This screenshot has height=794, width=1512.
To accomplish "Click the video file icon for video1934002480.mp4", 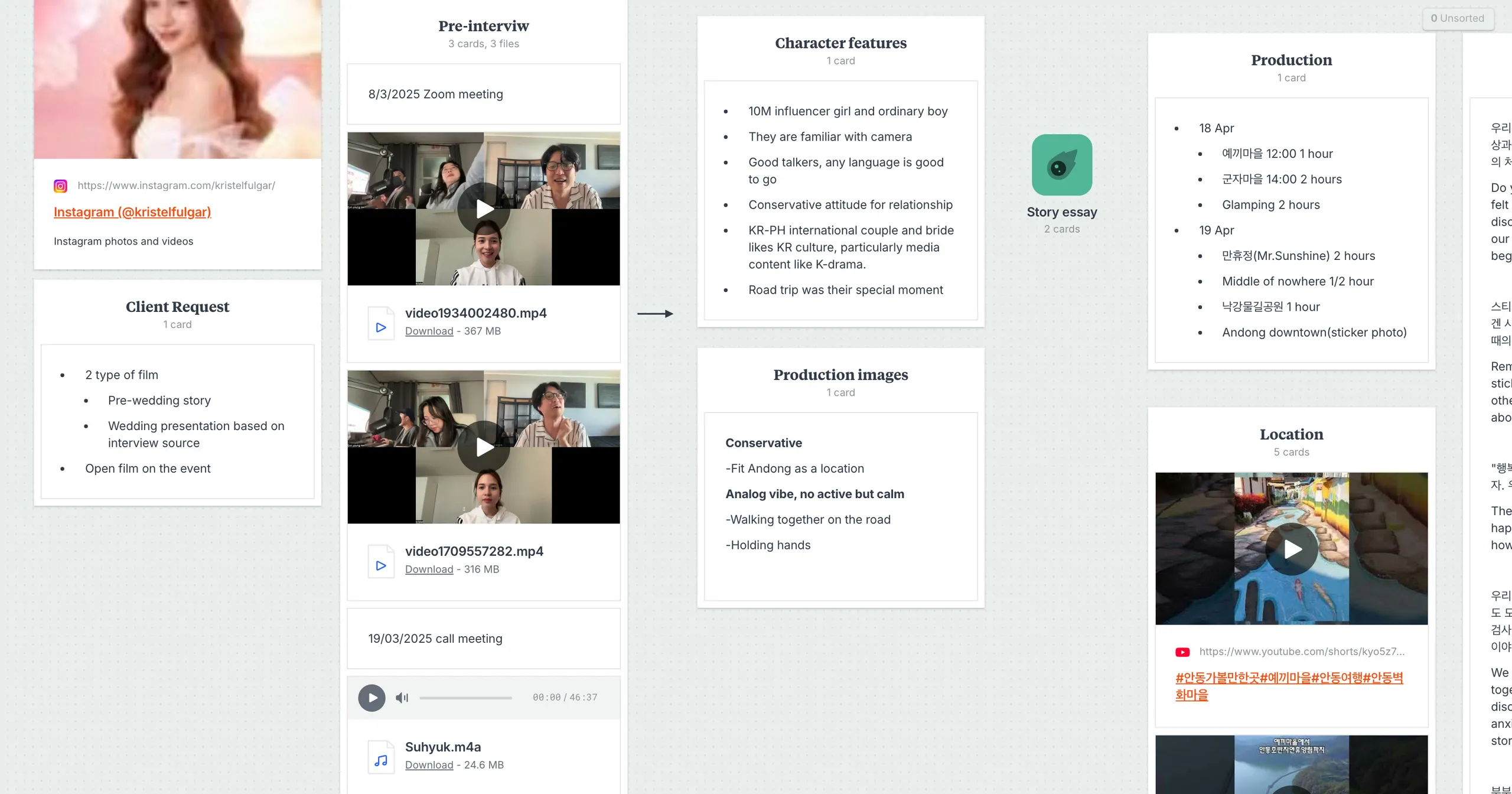I will [x=381, y=323].
